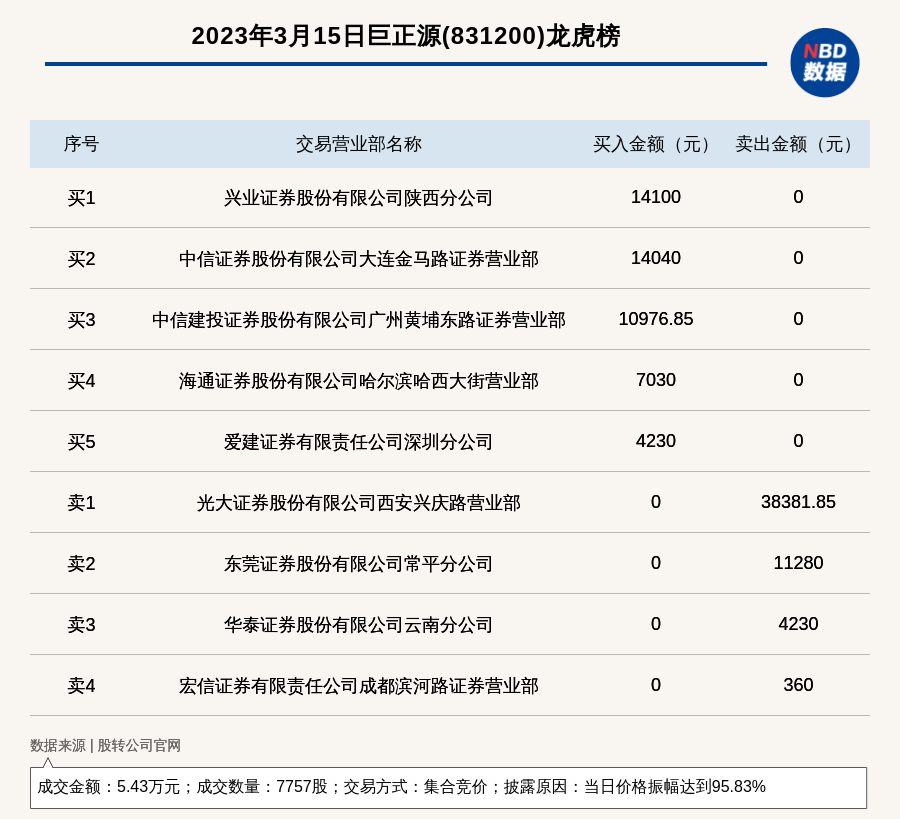900x819 pixels.
Task: Click the 买1 row label
Action: point(81,198)
